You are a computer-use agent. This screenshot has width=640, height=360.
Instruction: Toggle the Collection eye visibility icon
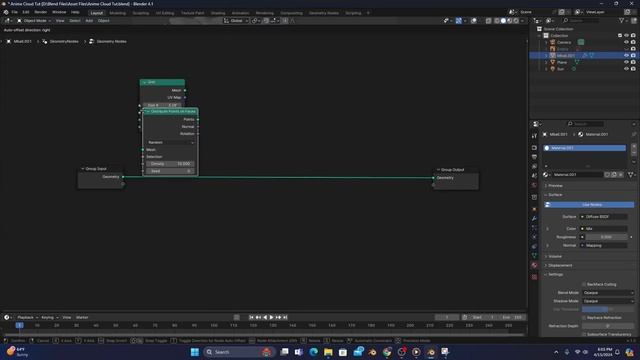tap(627, 36)
